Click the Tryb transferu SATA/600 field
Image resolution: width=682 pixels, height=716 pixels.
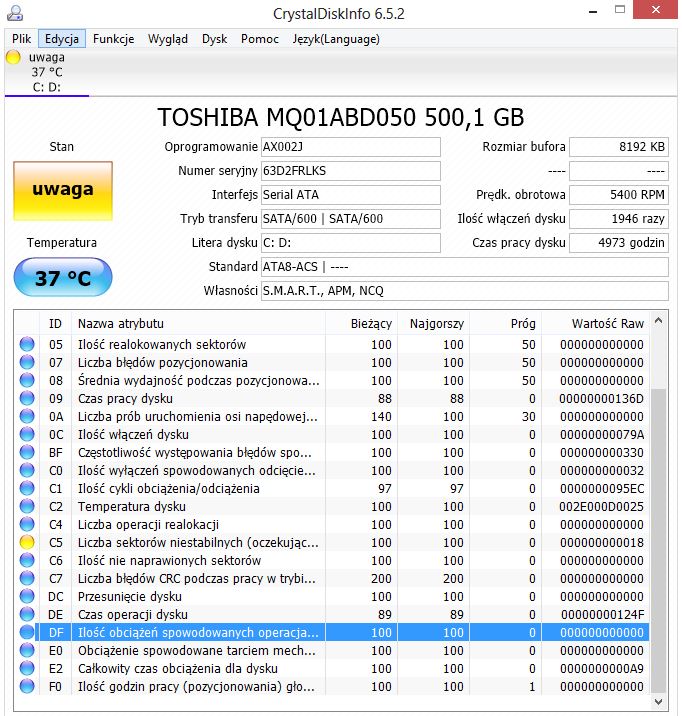click(351, 219)
